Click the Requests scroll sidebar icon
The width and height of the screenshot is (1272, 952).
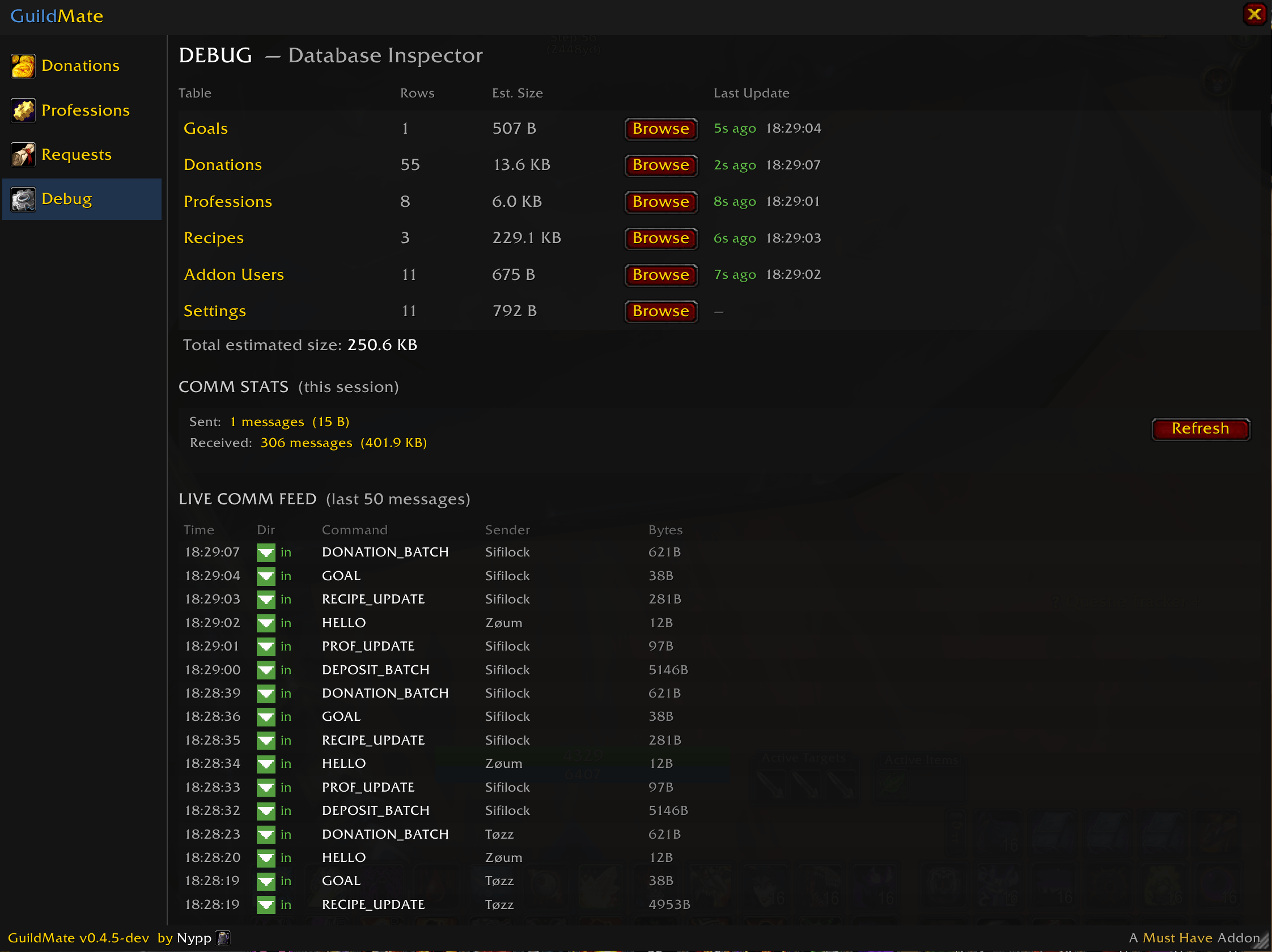[23, 155]
